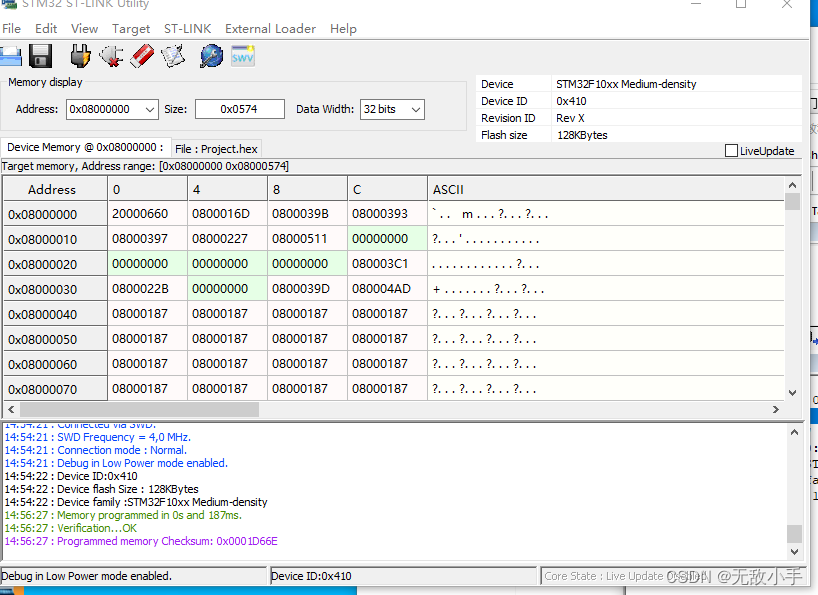Viewport: 818px width, 595px height.
Task: Open the Data Width 32 bits dropdown
Action: pyautogui.click(x=392, y=110)
